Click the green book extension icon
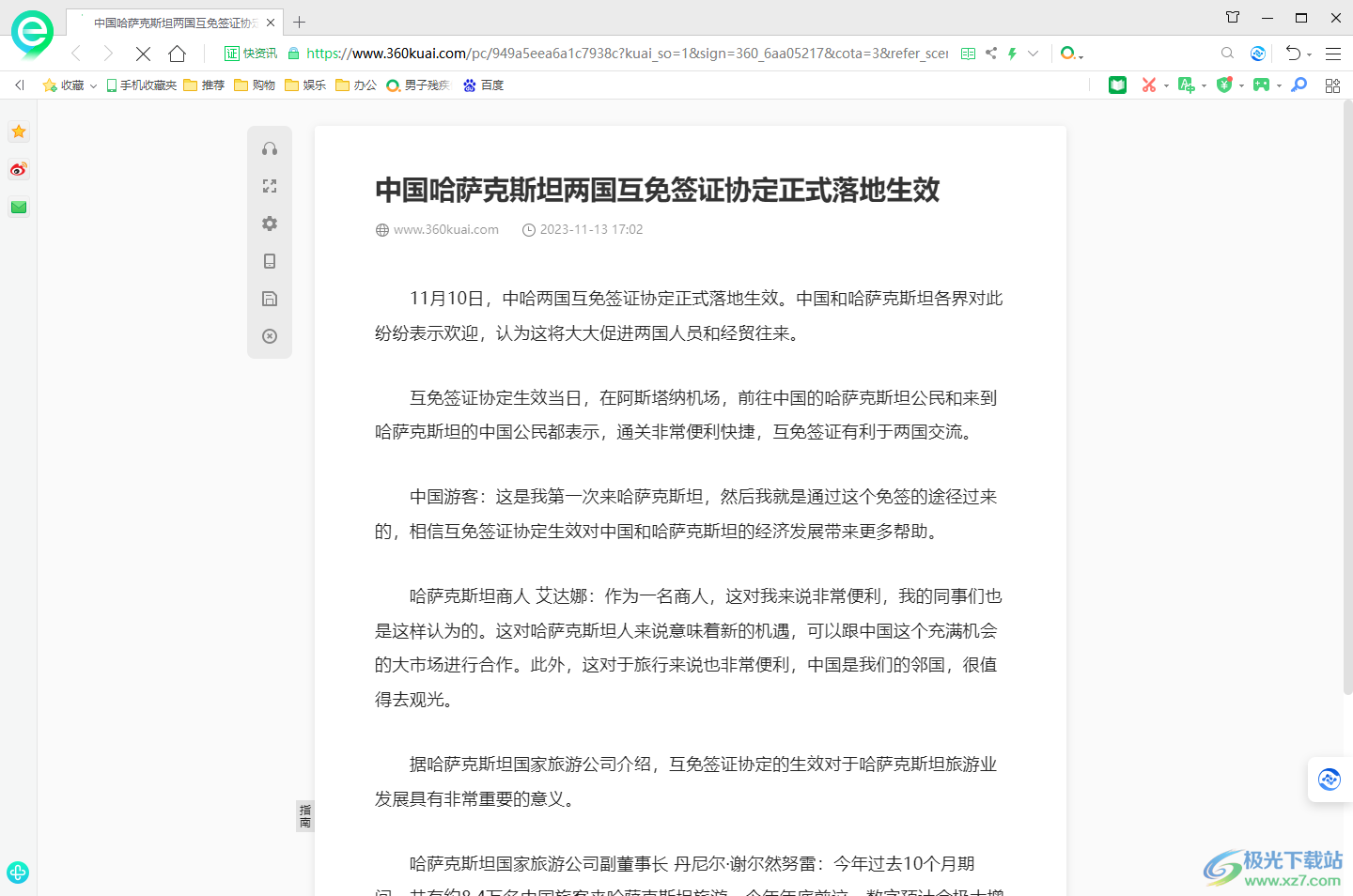The width and height of the screenshot is (1353, 896). tap(1117, 85)
